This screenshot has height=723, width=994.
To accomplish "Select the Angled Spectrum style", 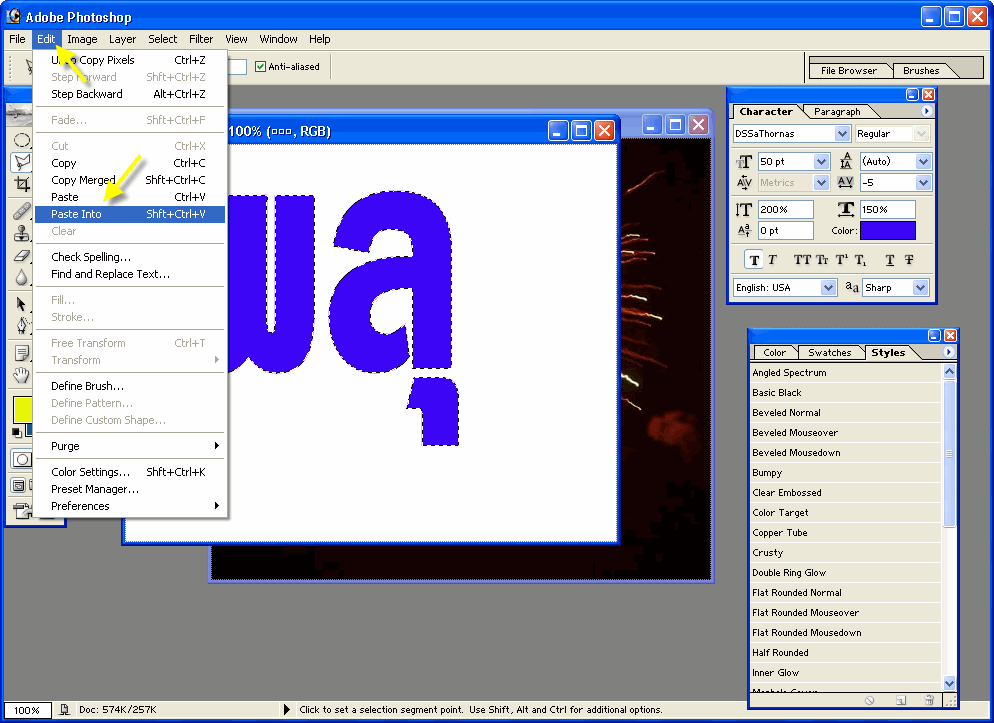I will [845, 373].
